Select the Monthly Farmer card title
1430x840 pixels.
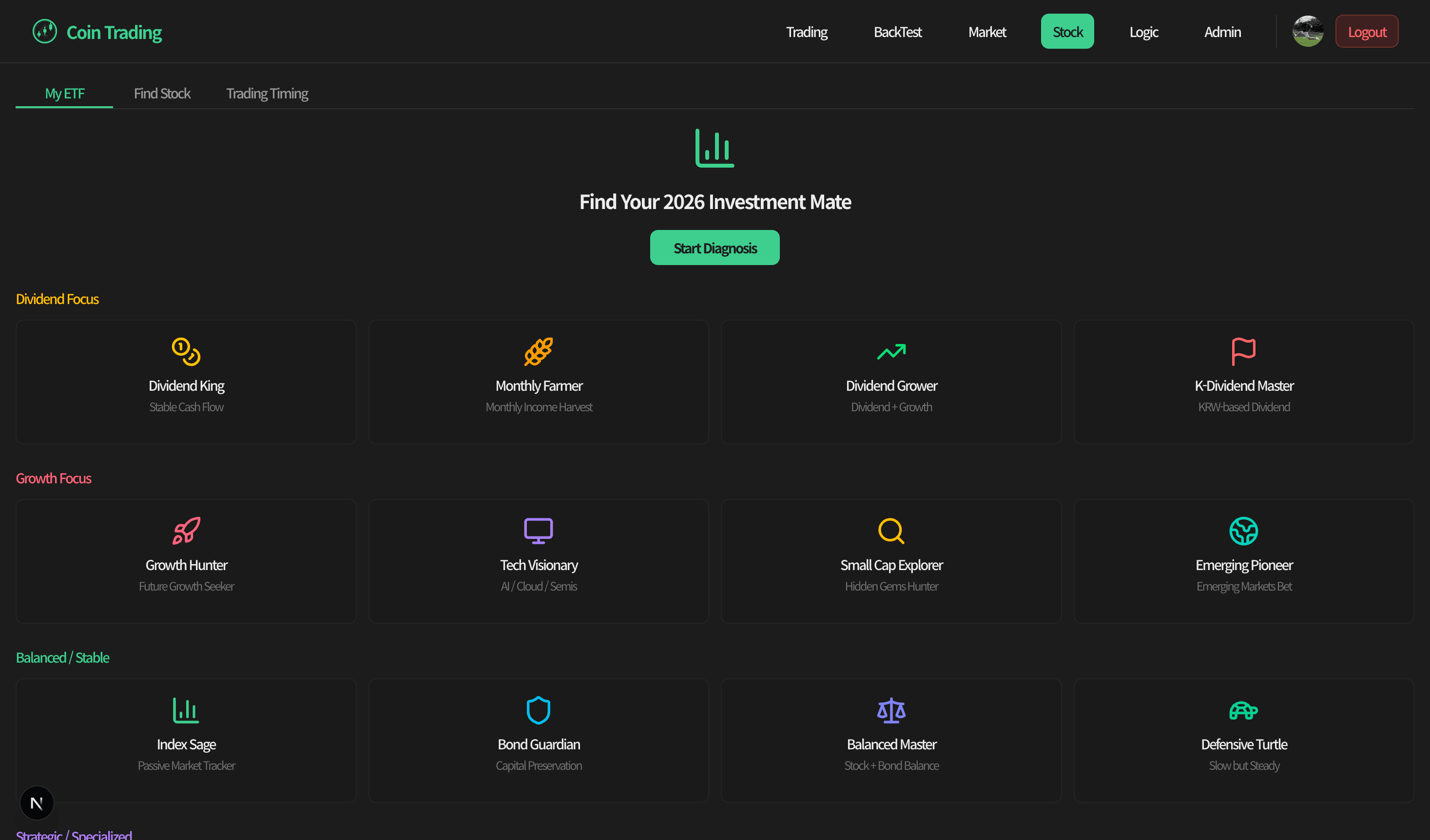539,386
